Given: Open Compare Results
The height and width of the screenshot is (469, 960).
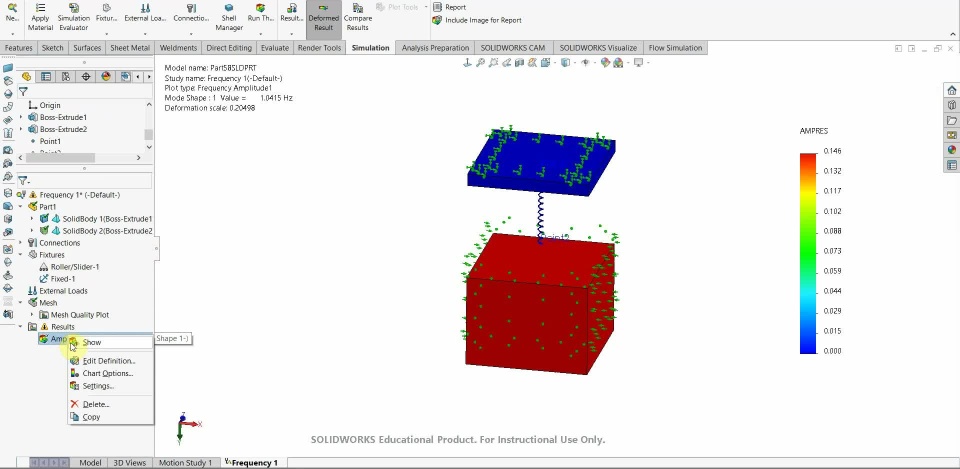Looking at the screenshot, I should click(358, 17).
